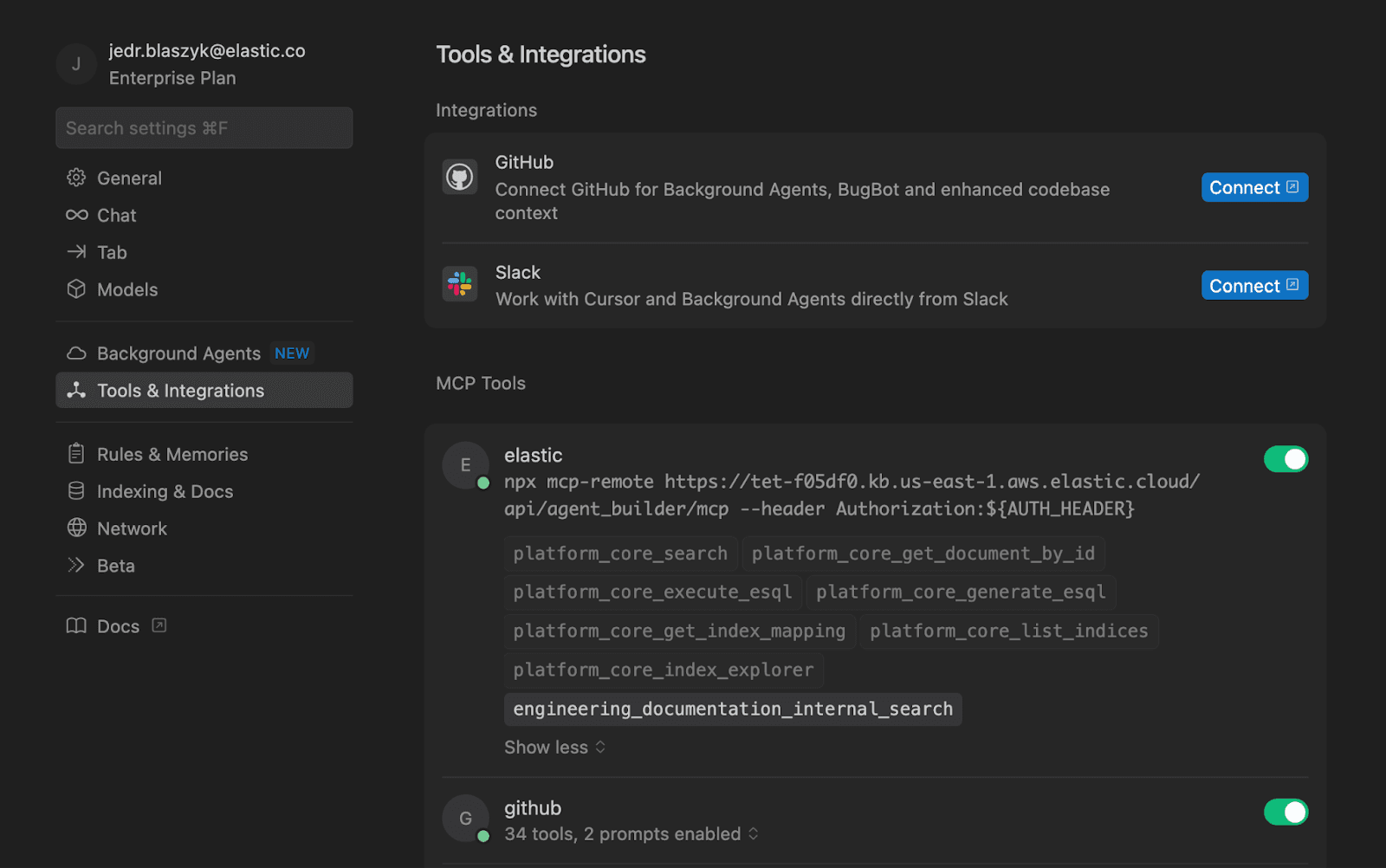Select the Network globe icon

pos(76,528)
